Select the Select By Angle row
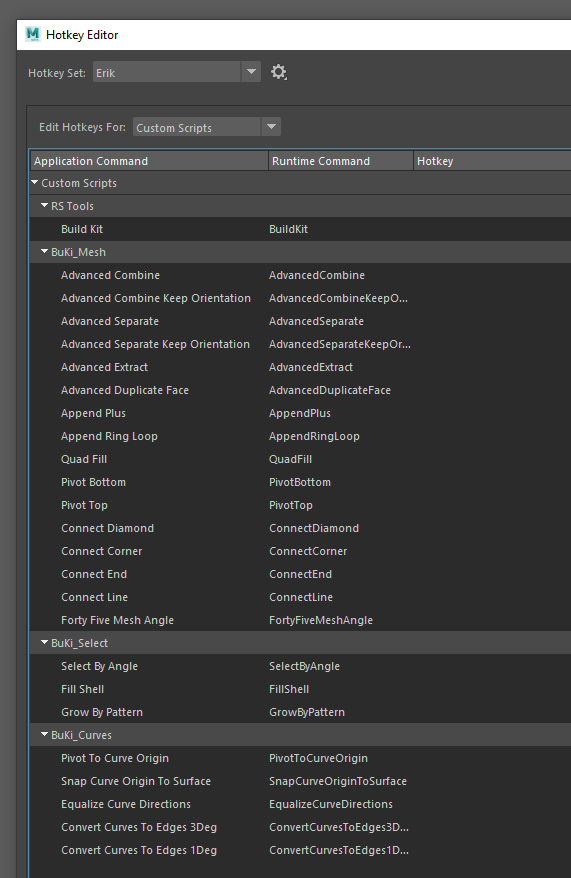This screenshot has height=878, width=571. pos(301,666)
